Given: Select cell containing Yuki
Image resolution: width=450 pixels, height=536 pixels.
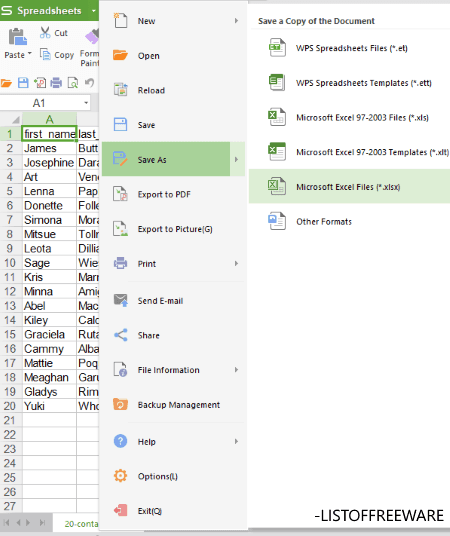Looking at the screenshot, I should pyautogui.click(x=50, y=406).
